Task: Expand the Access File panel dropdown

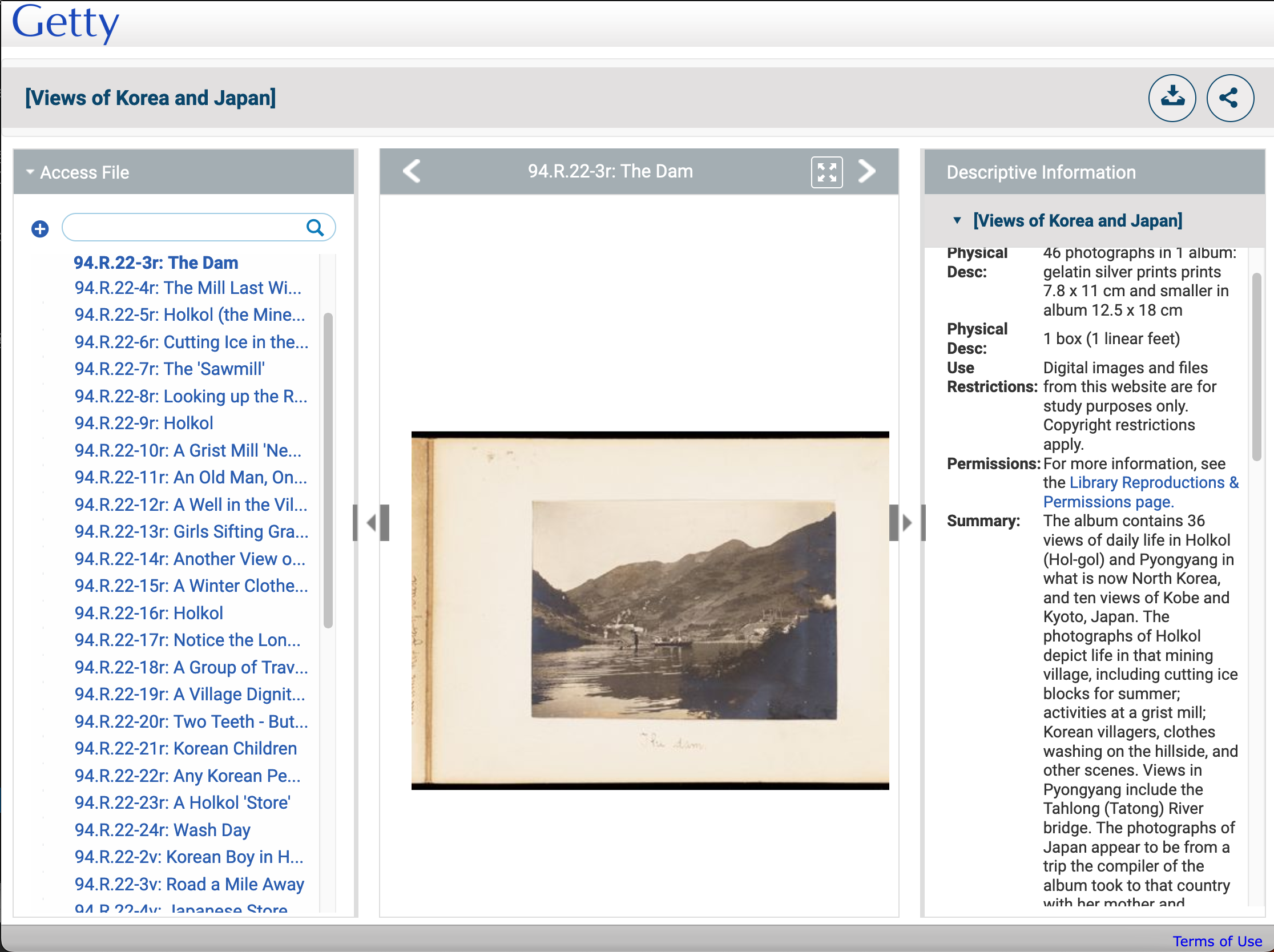Action: (29, 171)
